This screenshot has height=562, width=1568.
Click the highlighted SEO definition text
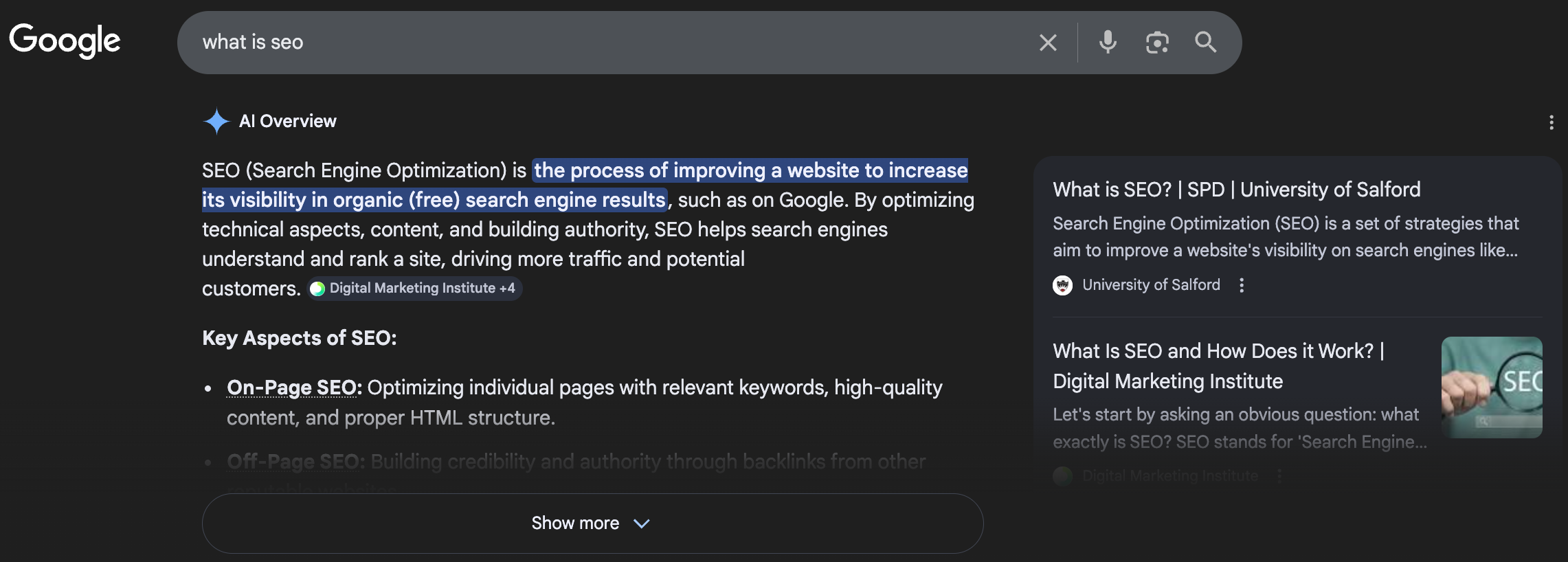click(x=750, y=171)
